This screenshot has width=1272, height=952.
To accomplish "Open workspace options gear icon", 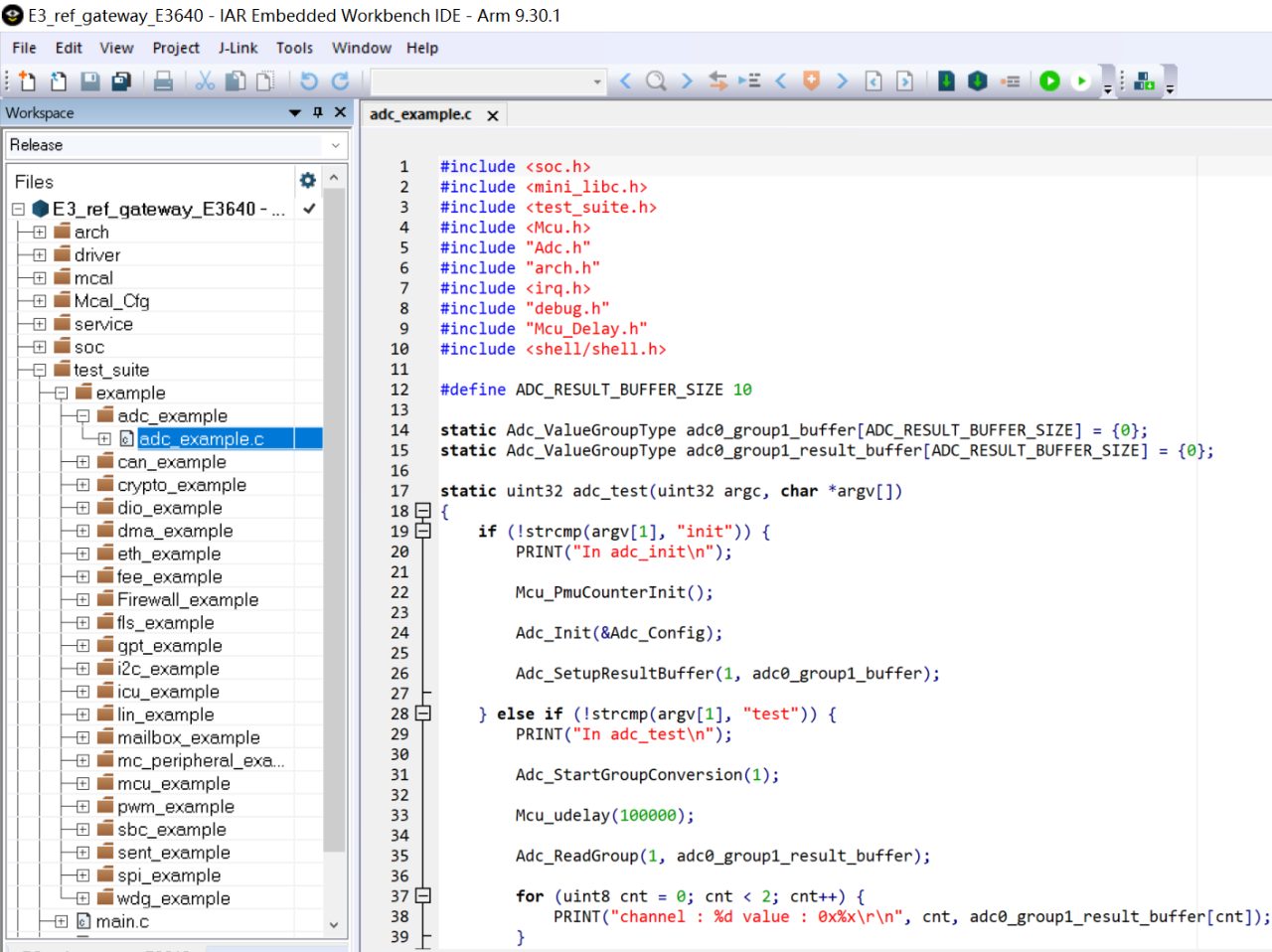I will pos(308,181).
